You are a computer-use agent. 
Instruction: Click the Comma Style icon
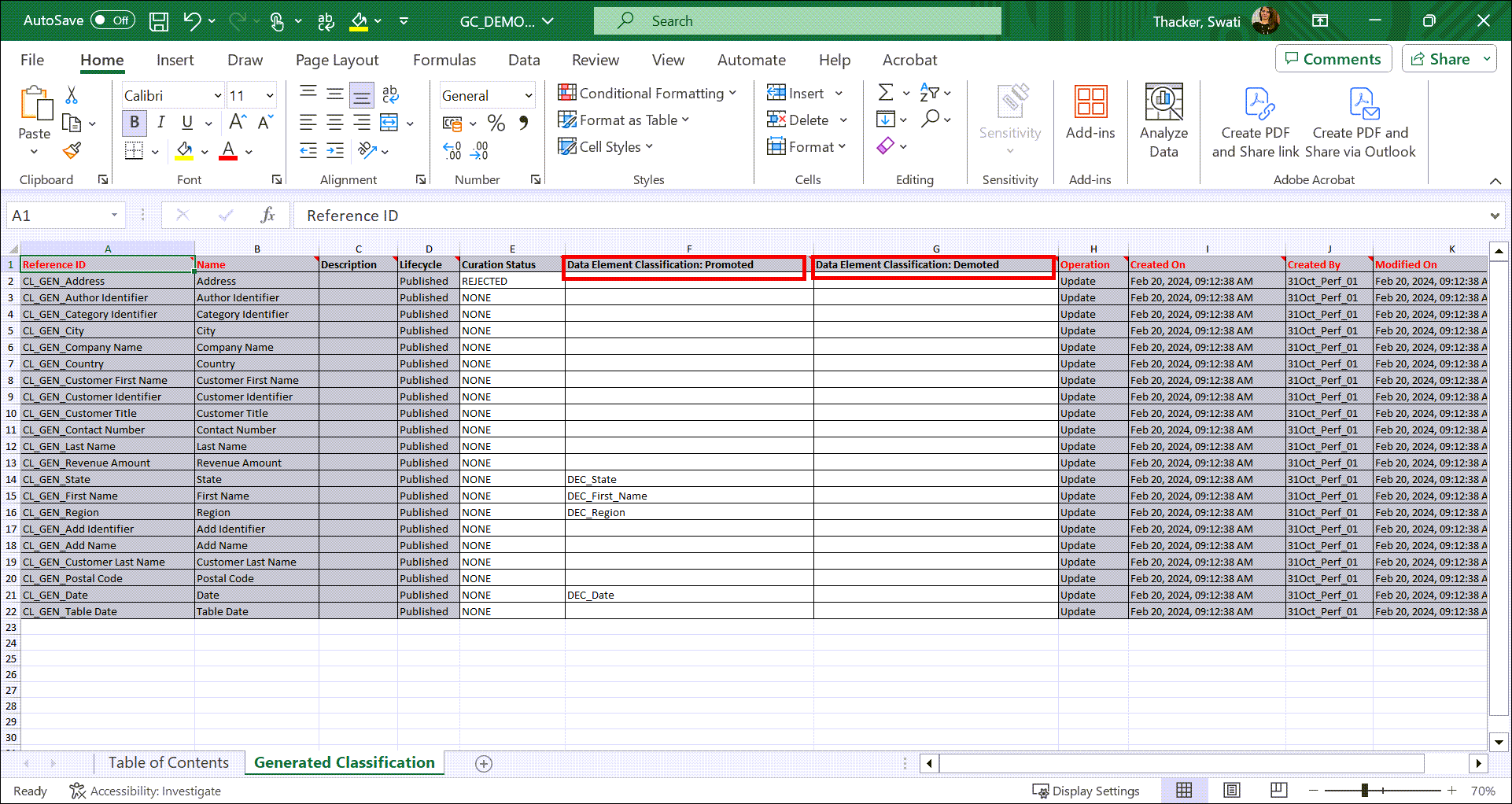pyautogui.click(x=523, y=123)
